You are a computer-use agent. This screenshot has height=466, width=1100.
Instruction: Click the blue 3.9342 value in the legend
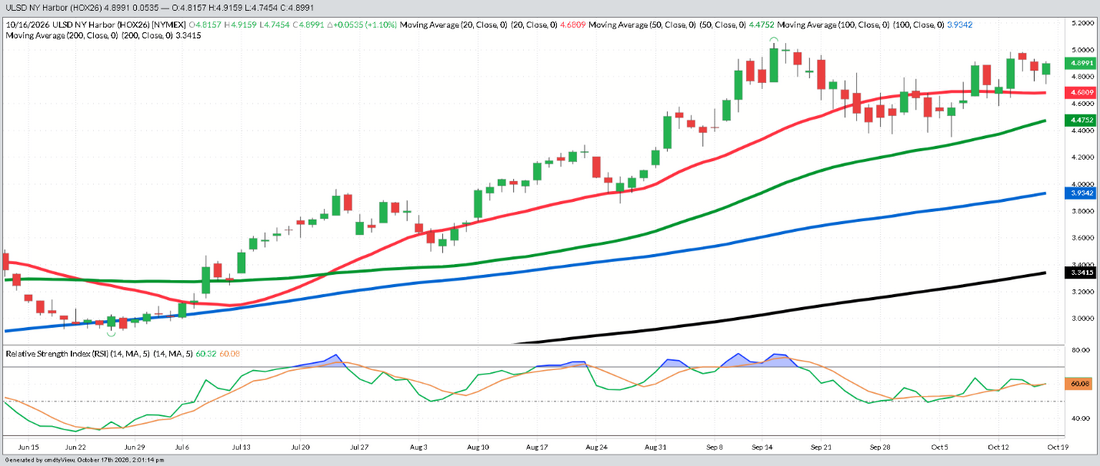coord(959,24)
